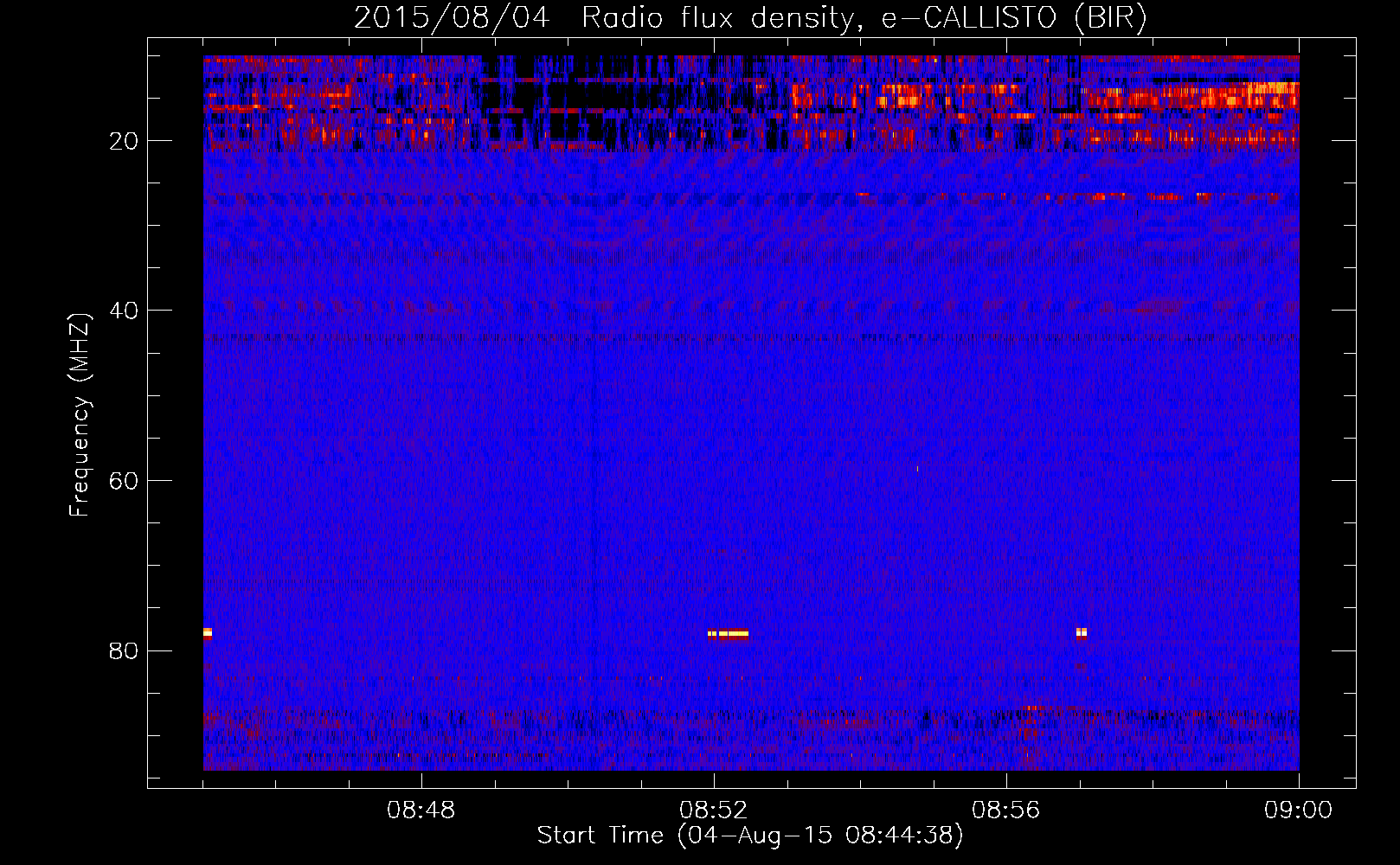Click the 09:00 time tick label
The height and width of the screenshot is (865, 1400).
[1299, 811]
